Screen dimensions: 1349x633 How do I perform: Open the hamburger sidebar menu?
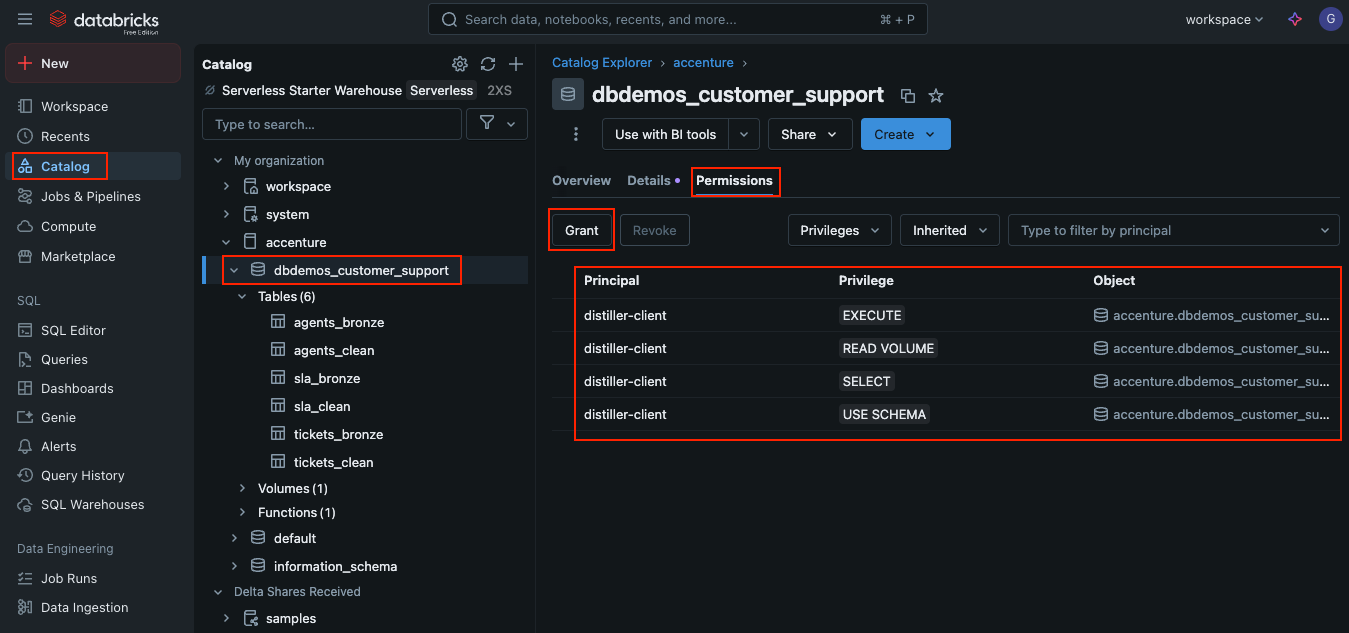coord(25,20)
